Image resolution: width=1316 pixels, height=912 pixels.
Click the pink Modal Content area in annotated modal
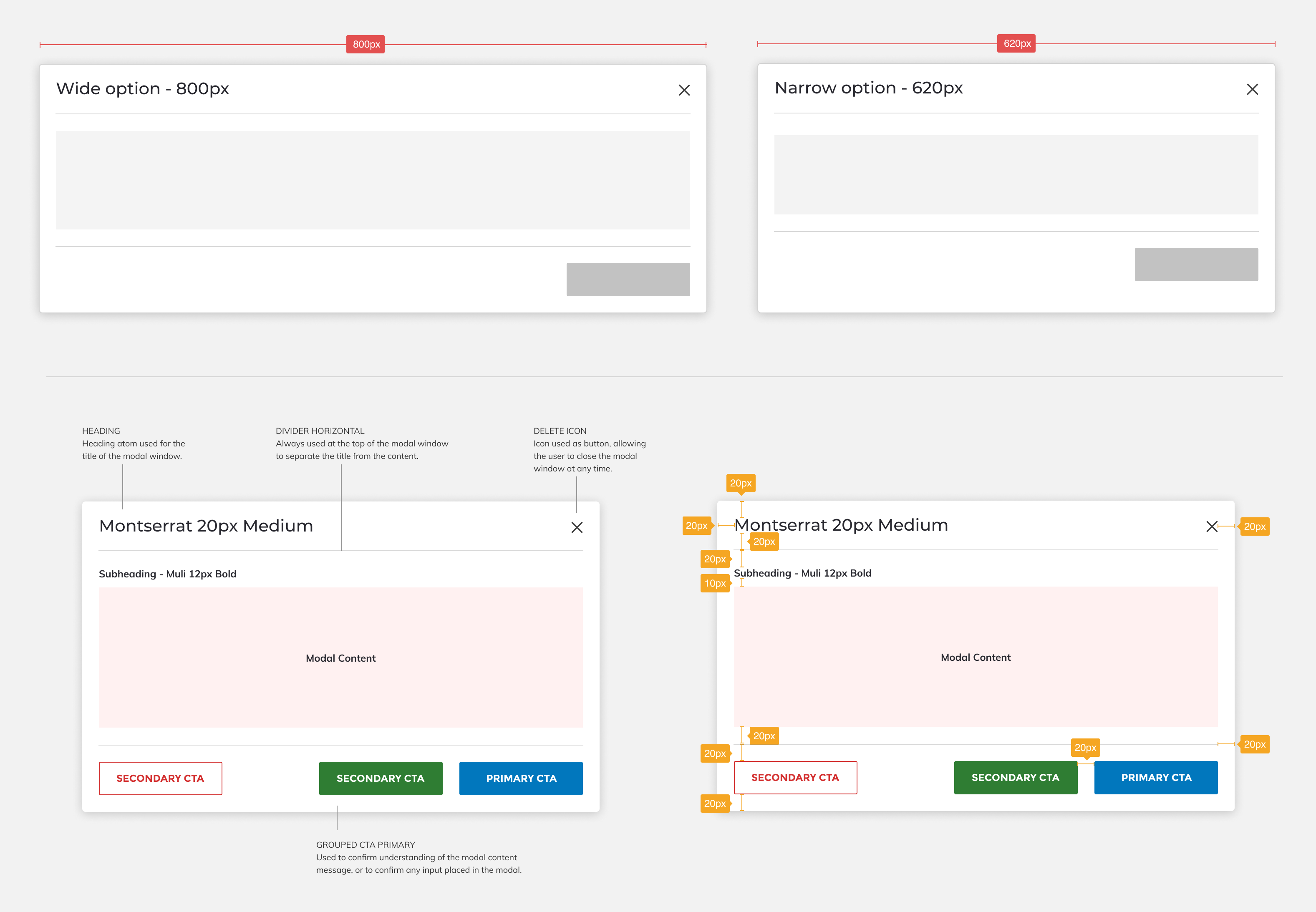point(976,657)
